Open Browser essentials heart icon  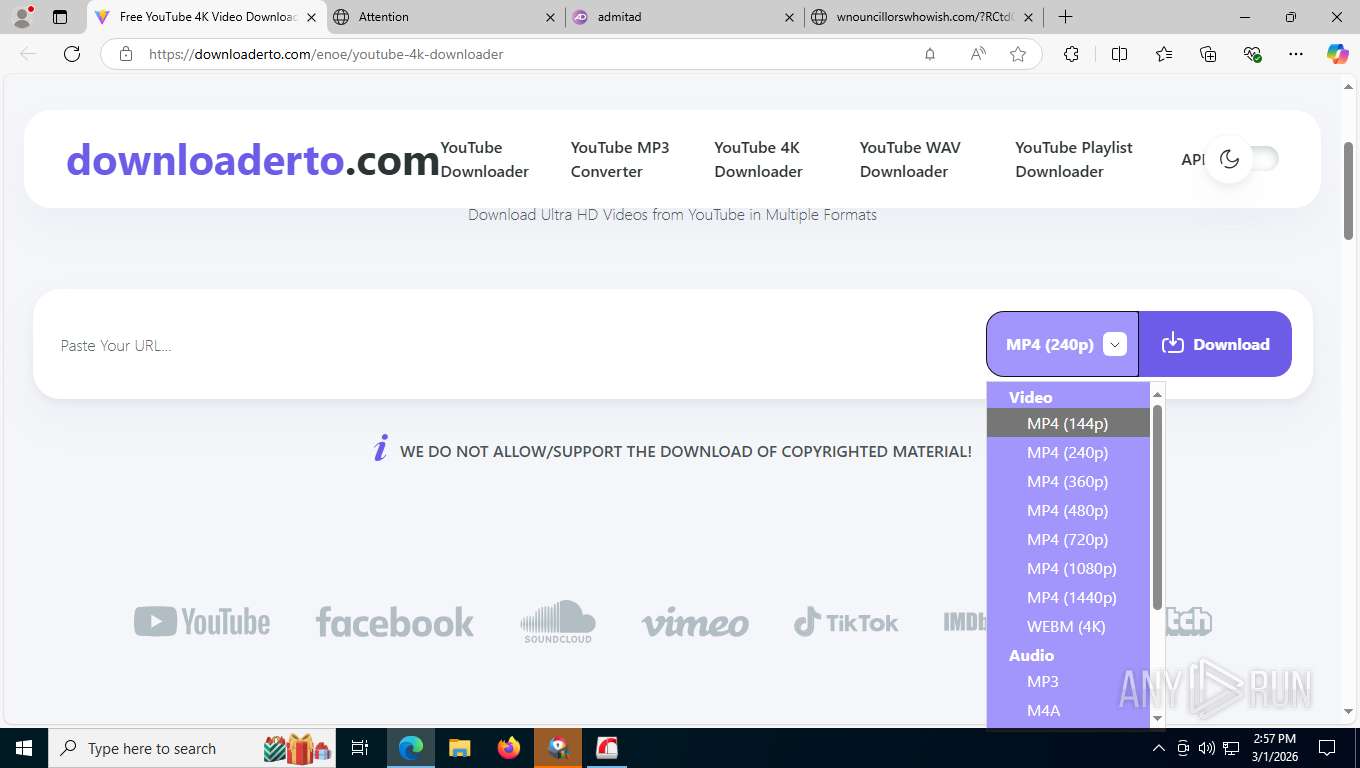[x=1252, y=54]
